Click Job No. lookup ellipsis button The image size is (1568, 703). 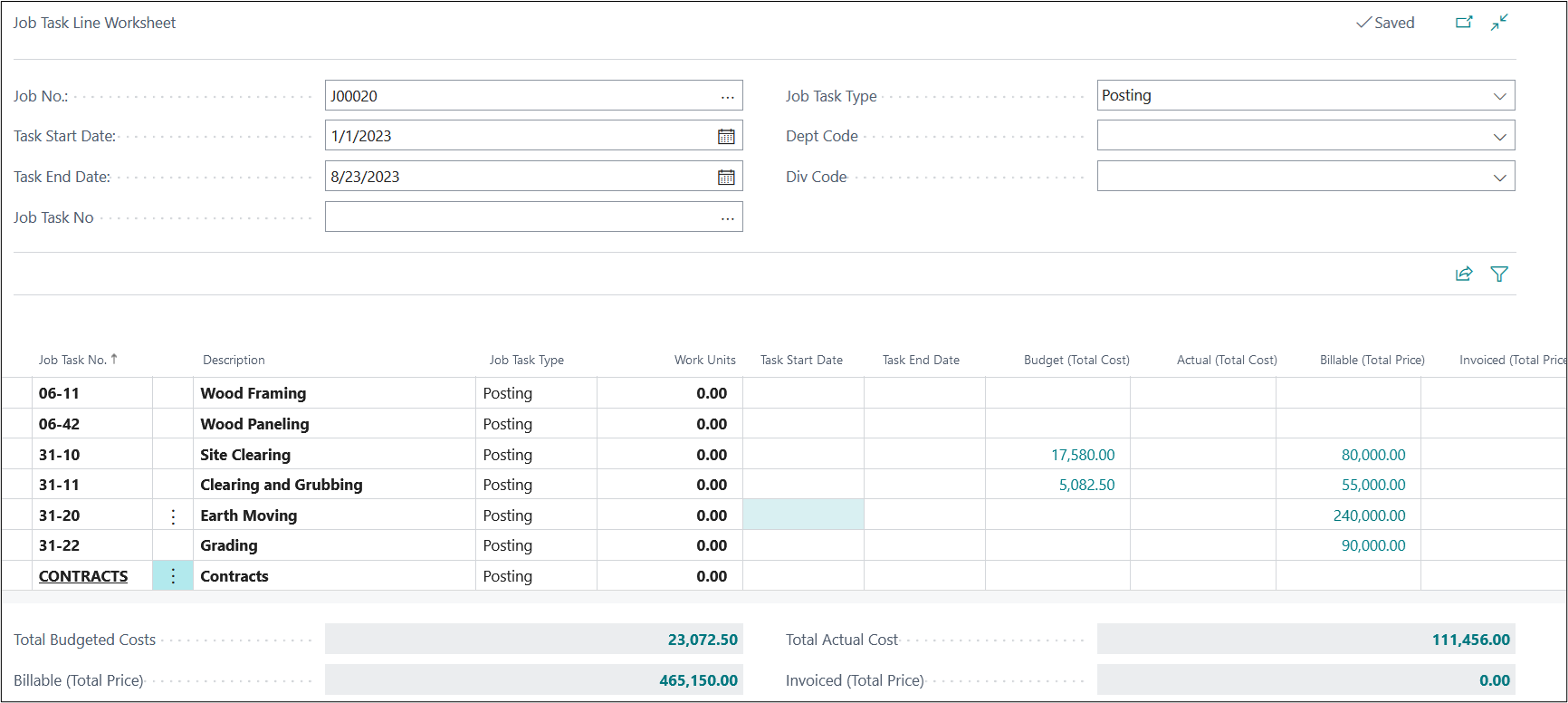click(727, 96)
